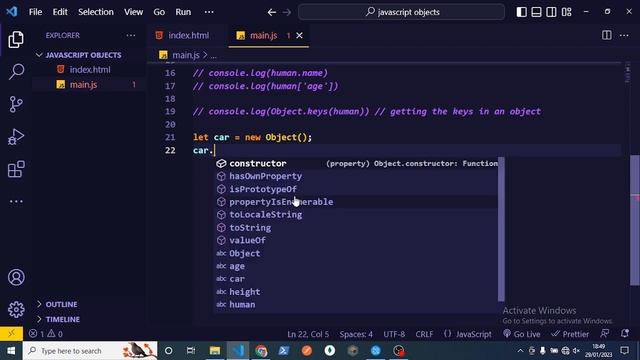Open the File menu
The width and height of the screenshot is (640, 360).
(36, 12)
